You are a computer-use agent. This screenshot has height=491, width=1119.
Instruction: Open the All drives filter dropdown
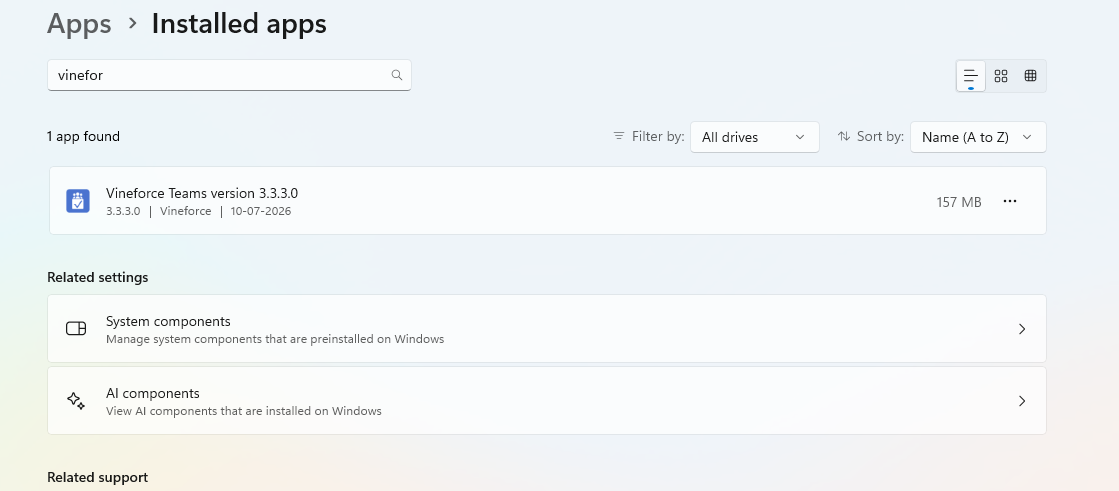click(x=754, y=137)
